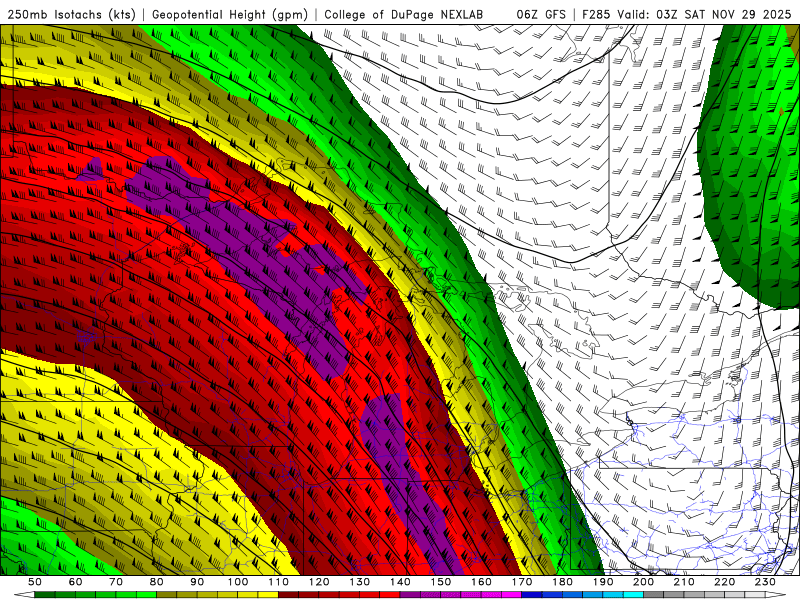This screenshot has height=600, width=800.
Task: Click the 50 value on the color scale
Action: (x=35, y=582)
